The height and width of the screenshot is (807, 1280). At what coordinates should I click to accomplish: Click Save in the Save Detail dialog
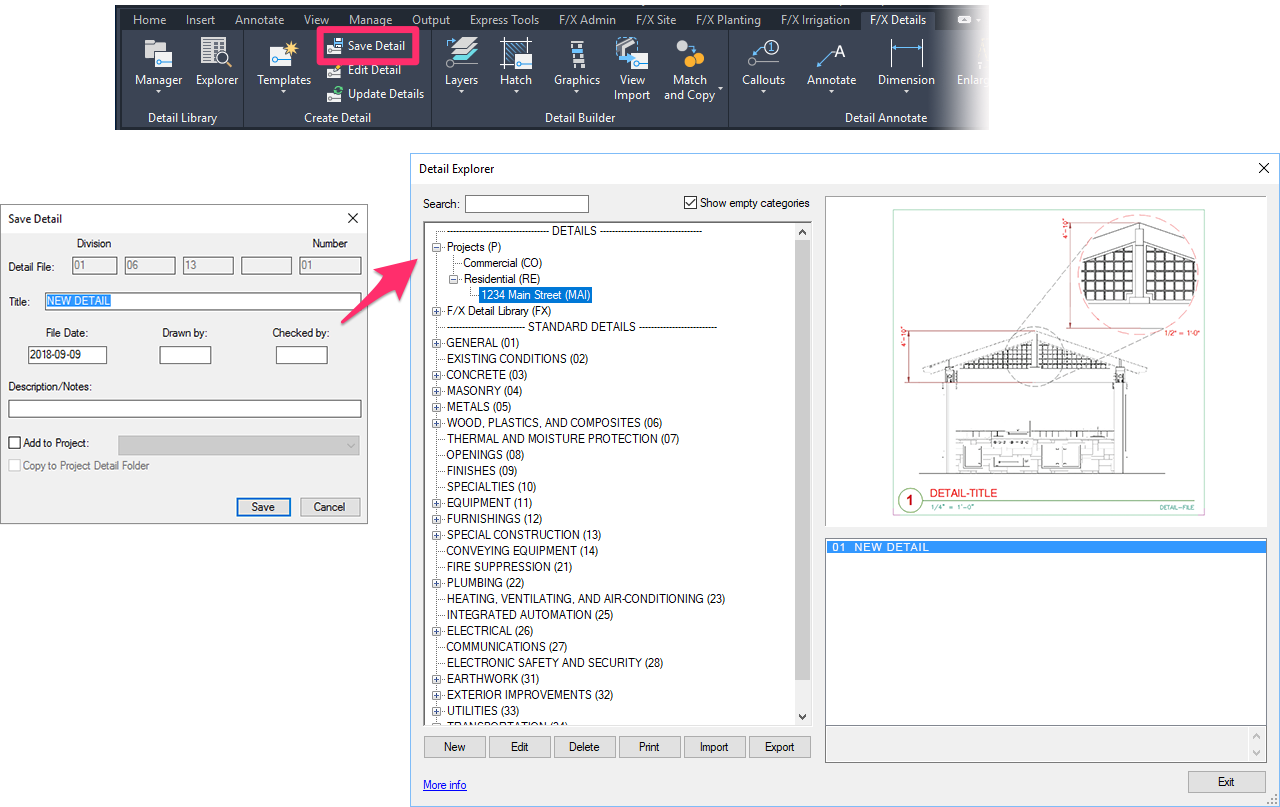coord(263,507)
